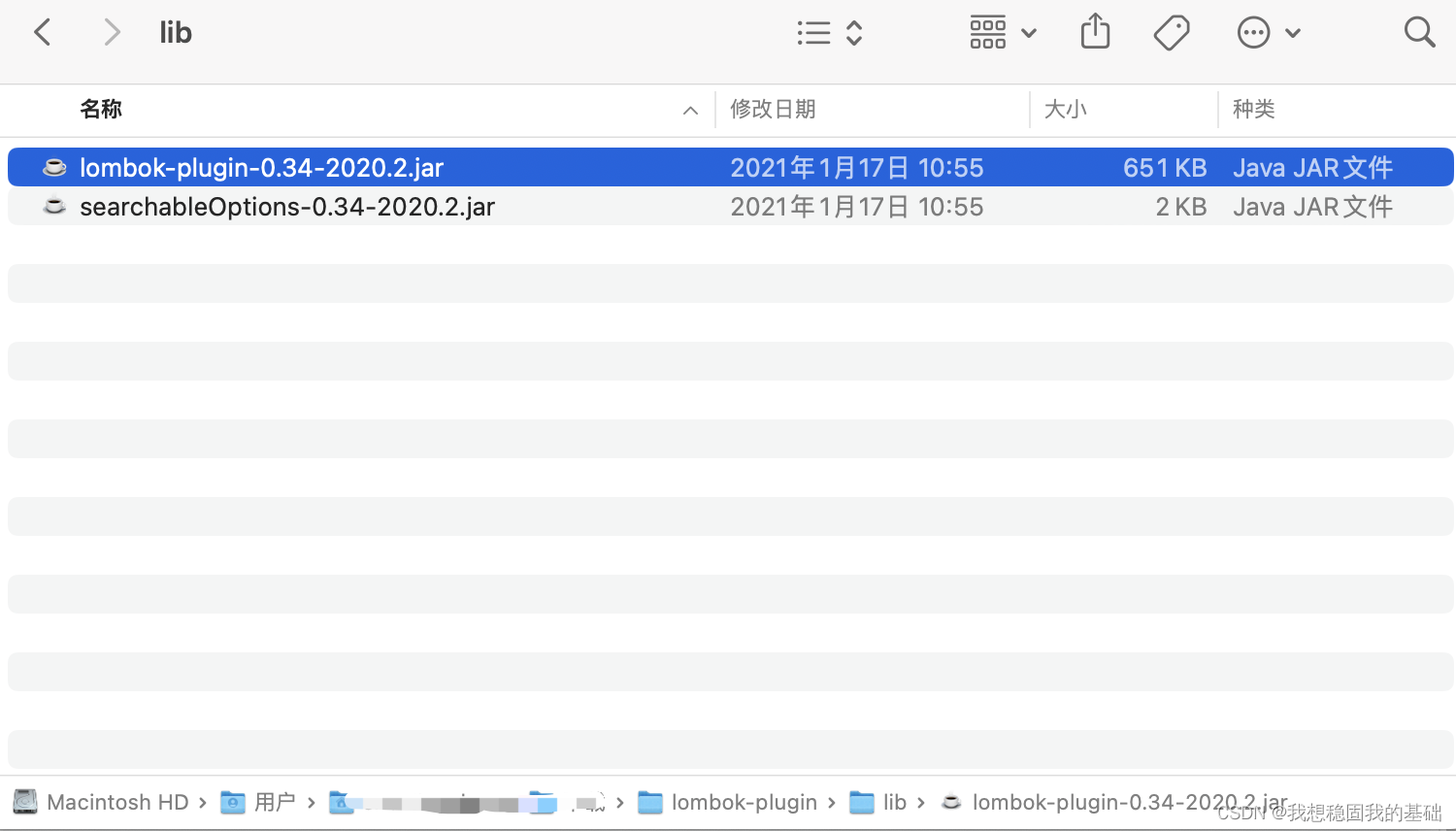This screenshot has width=1456, height=831.
Task: Open the view mode up-down chevron
Action: [854, 33]
